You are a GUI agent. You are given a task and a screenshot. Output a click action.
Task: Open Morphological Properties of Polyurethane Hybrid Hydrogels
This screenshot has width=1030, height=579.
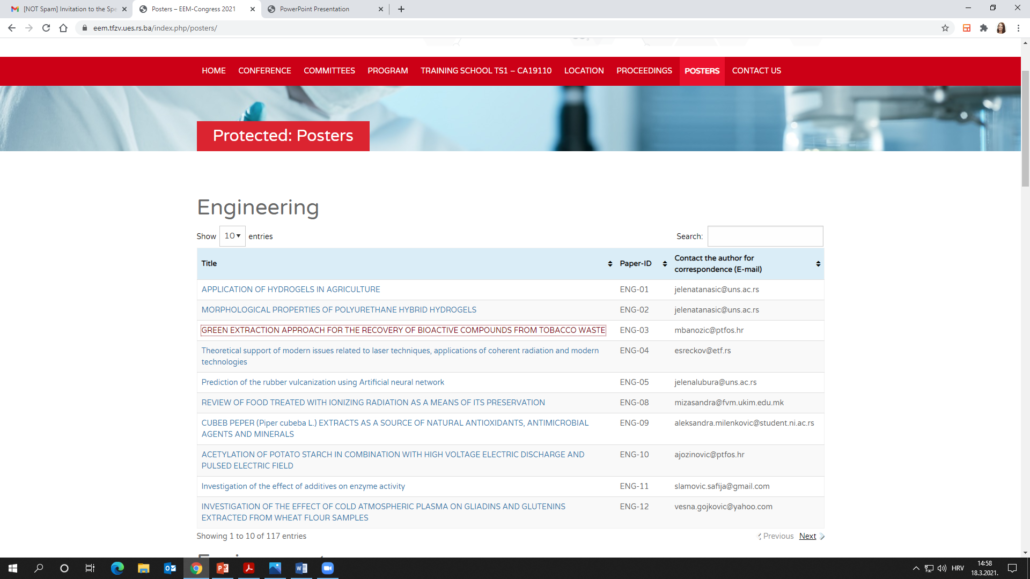coord(338,310)
